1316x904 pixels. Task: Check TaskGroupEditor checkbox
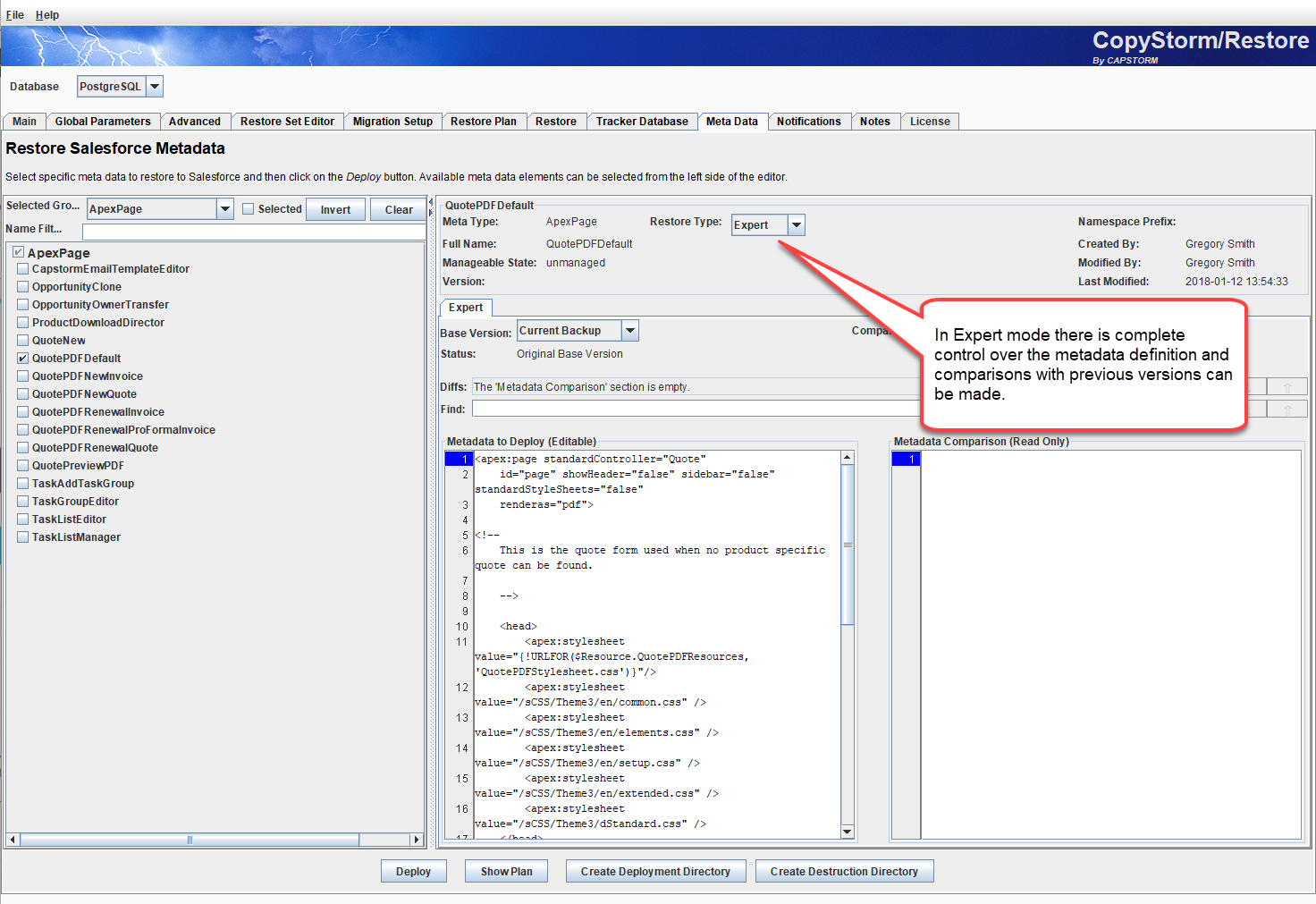pyautogui.click(x=23, y=502)
